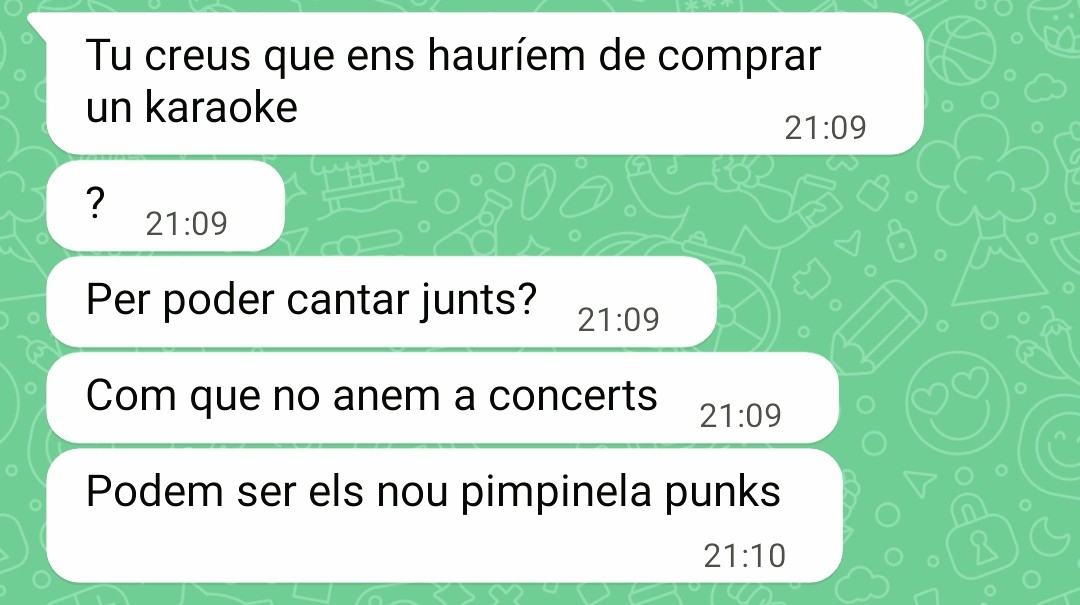1080x605 pixels.
Task: Click the paper plane doodle beside the last bubble
Action: [921, 483]
